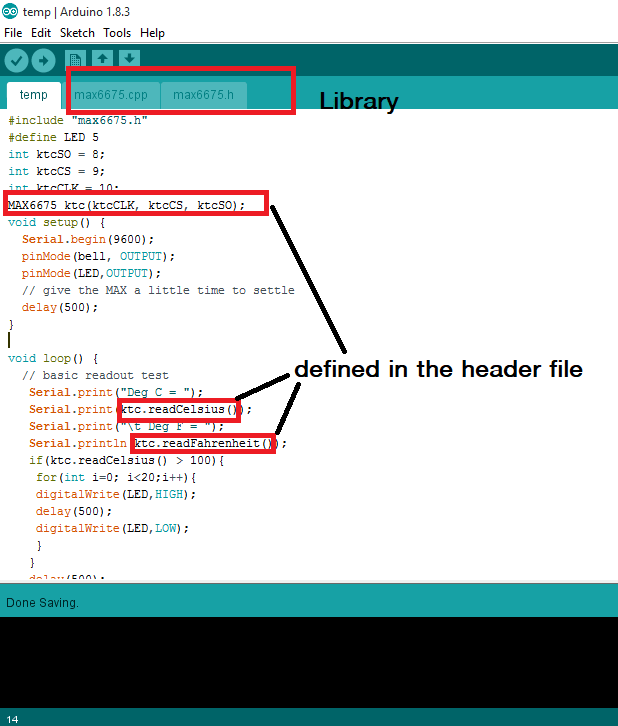Image resolution: width=618 pixels, height=726 pixels.
Task: Click the void loop() { line
Action: 53,358
